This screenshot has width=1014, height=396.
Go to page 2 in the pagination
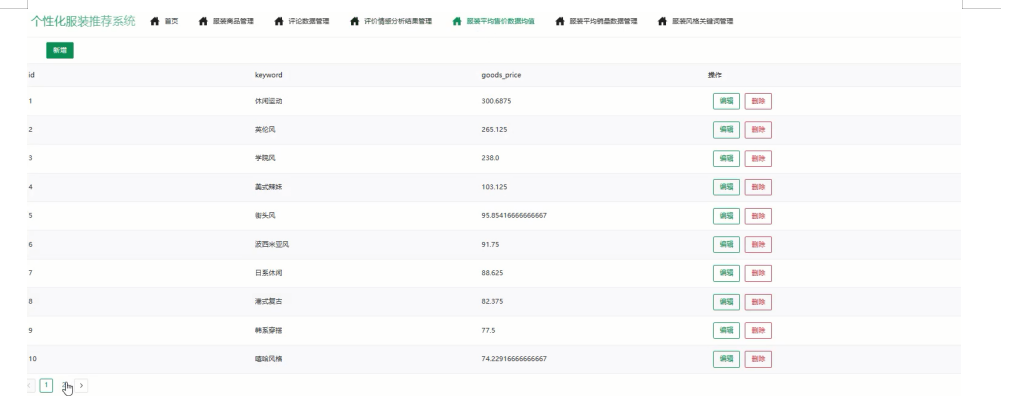64,386
